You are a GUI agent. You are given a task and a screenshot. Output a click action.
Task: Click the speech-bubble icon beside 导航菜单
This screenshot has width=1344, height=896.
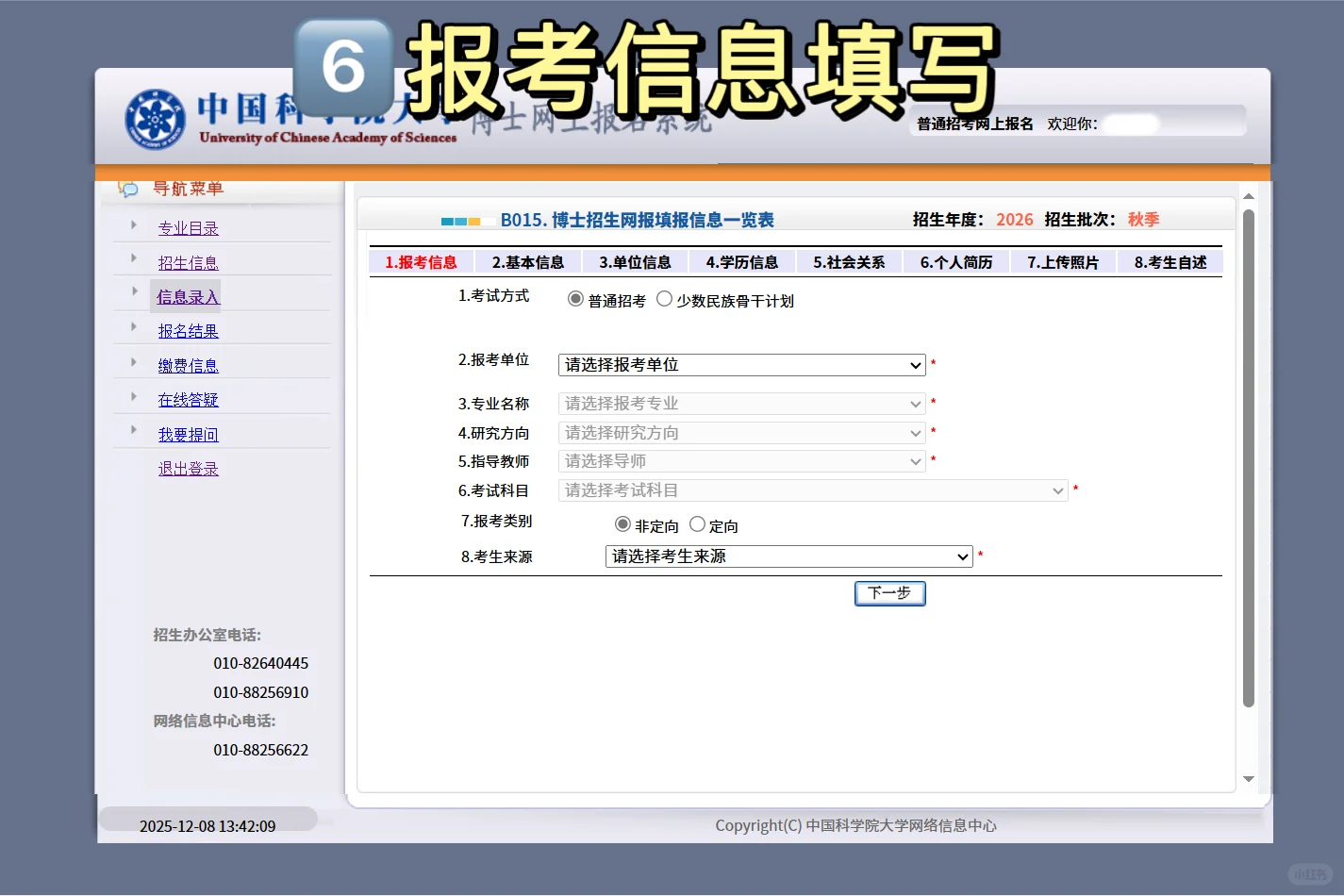(x=128, y=189)
